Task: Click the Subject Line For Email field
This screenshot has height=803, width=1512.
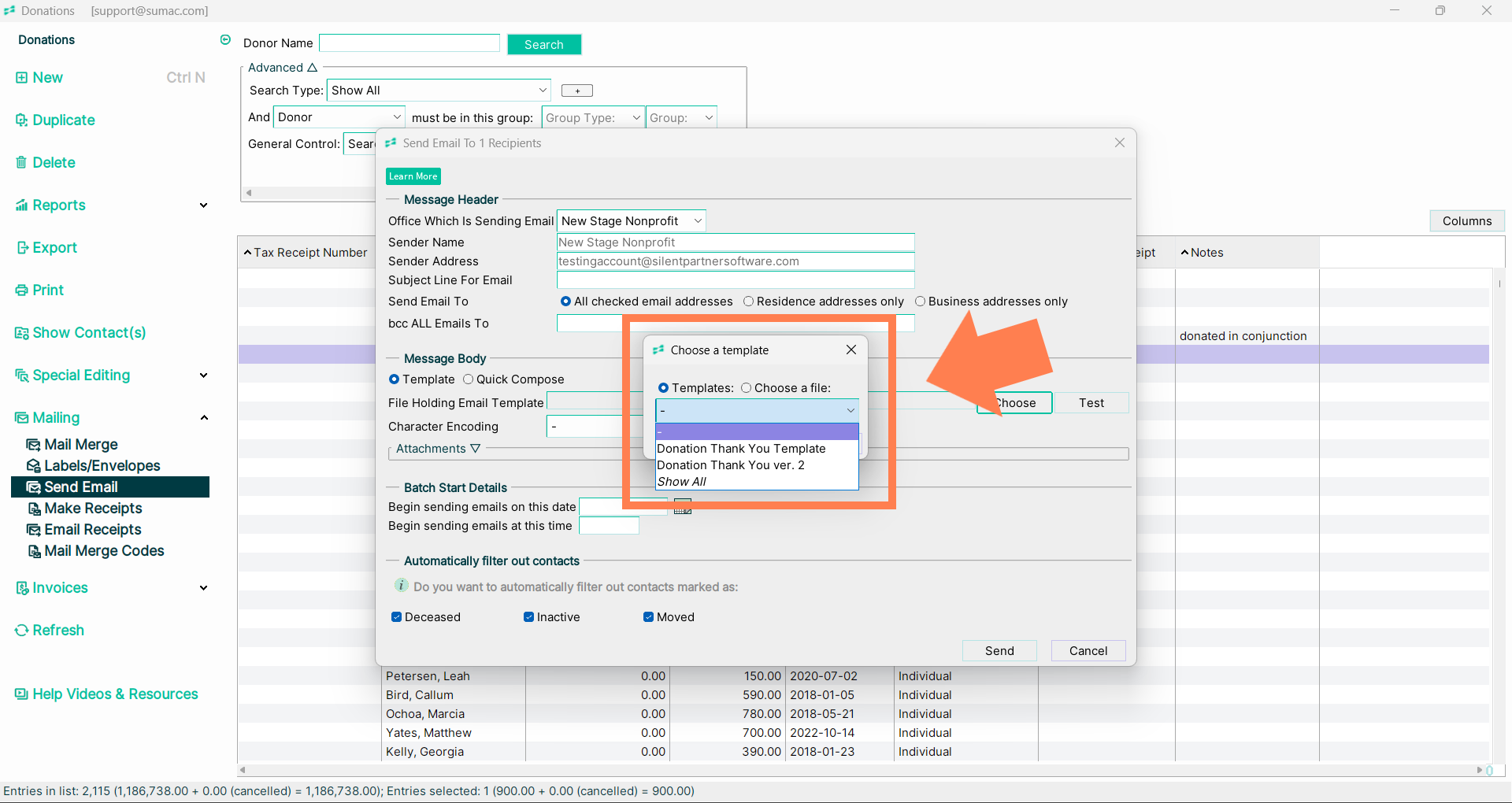Action: 736,280
